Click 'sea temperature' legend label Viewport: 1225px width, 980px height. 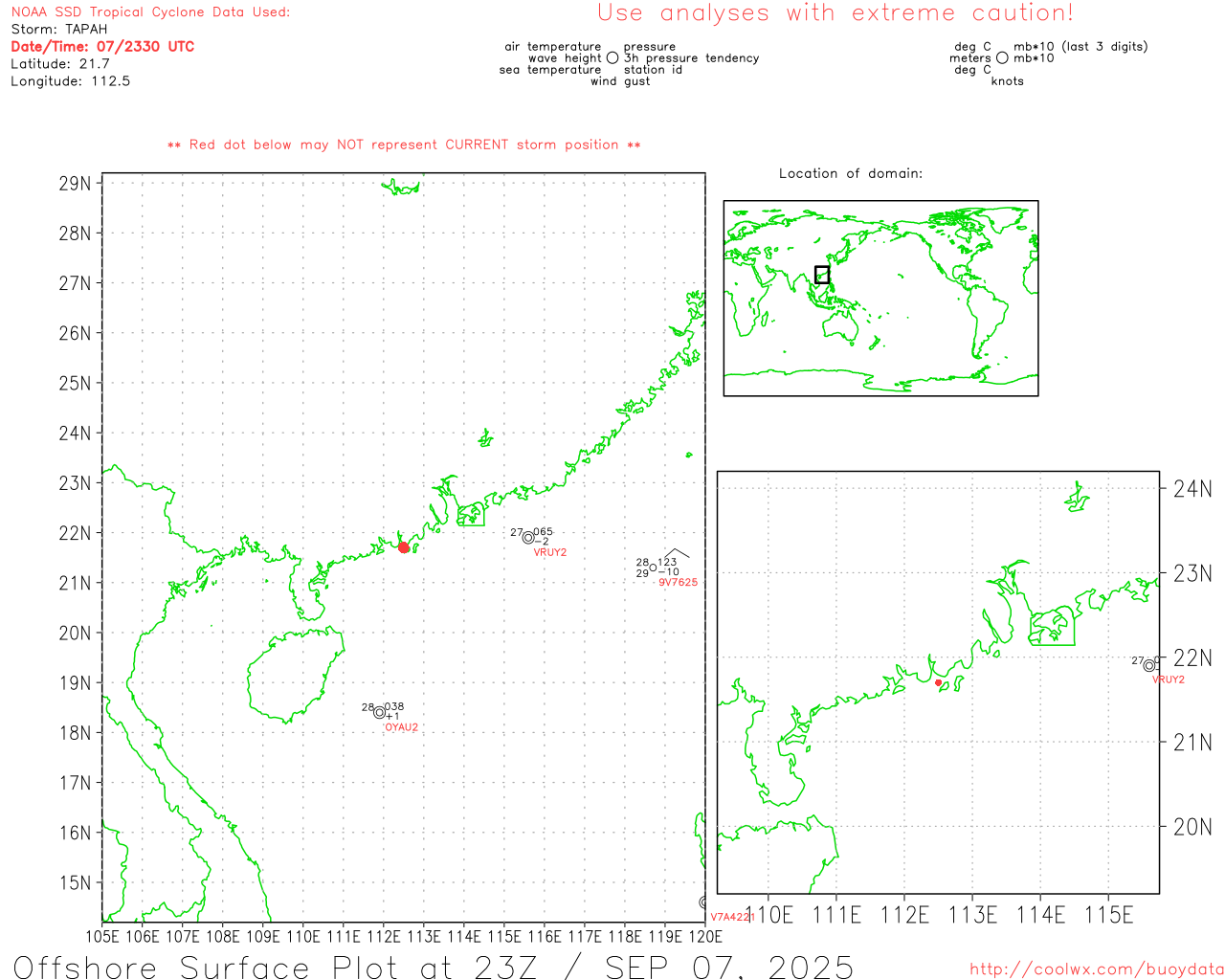click(550, 70)
